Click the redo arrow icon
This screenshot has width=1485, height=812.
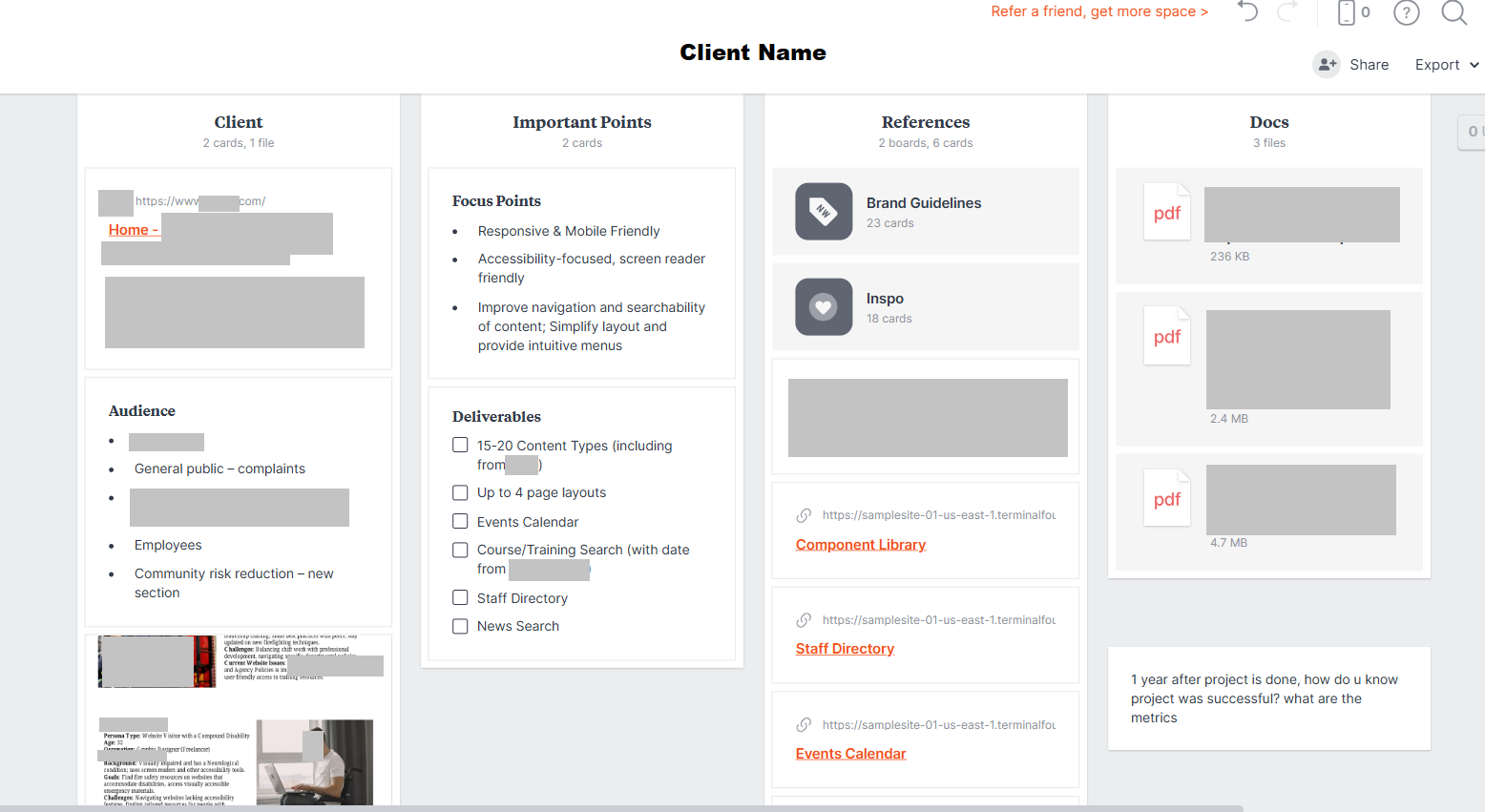(x=1287, y=12)
